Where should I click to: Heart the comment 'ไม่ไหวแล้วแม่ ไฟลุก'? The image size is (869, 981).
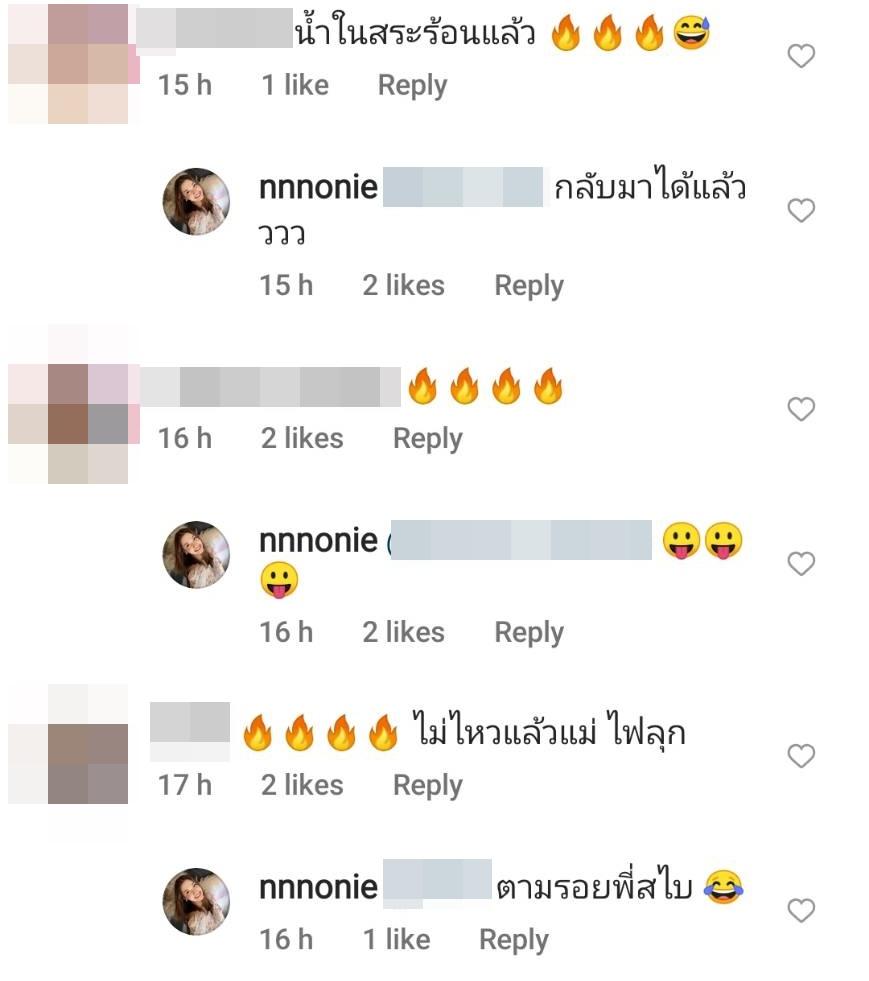click(x=801, y=756)
